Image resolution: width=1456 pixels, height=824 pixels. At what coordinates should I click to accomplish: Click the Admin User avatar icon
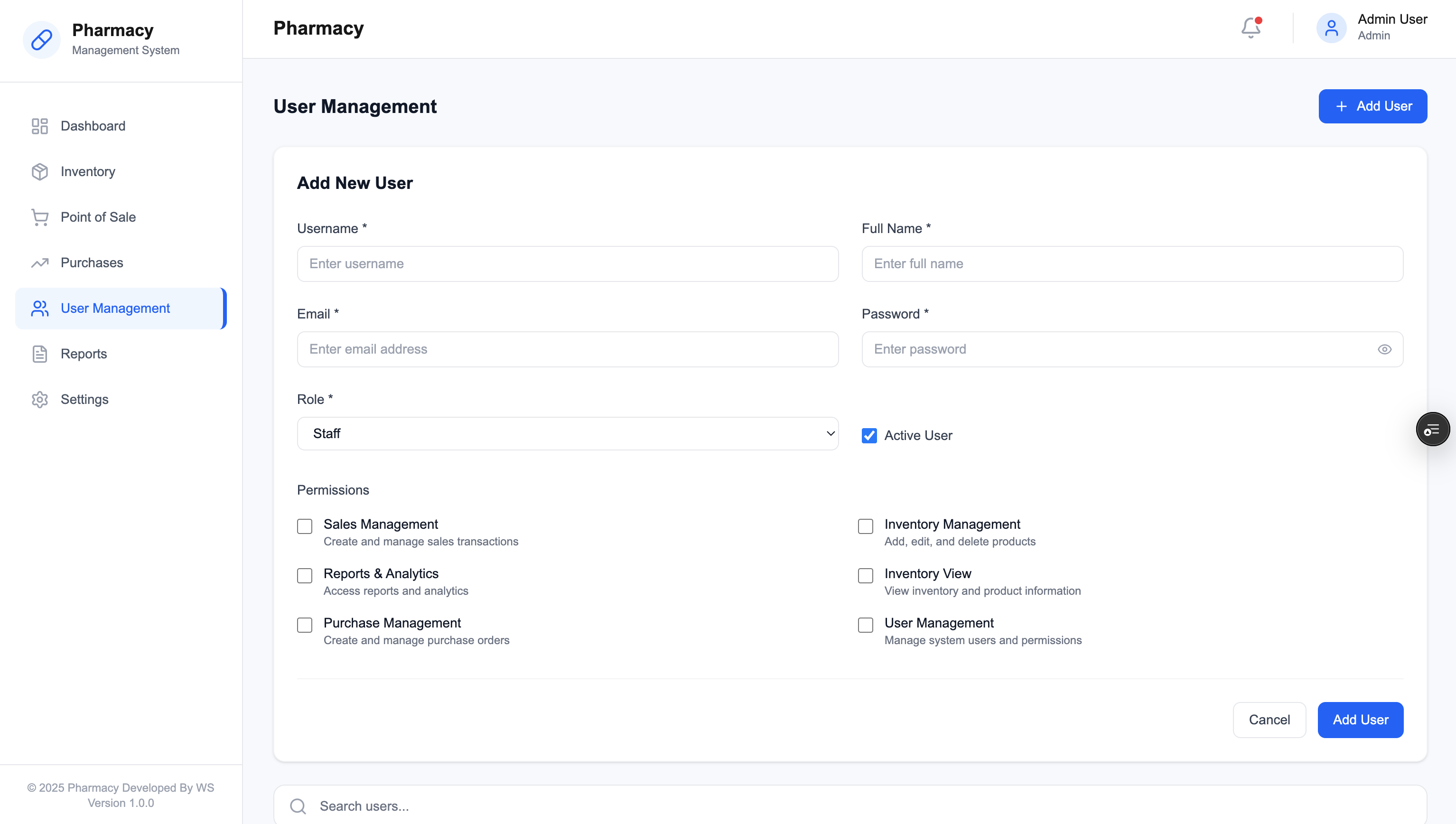(x=1331, y=28)
